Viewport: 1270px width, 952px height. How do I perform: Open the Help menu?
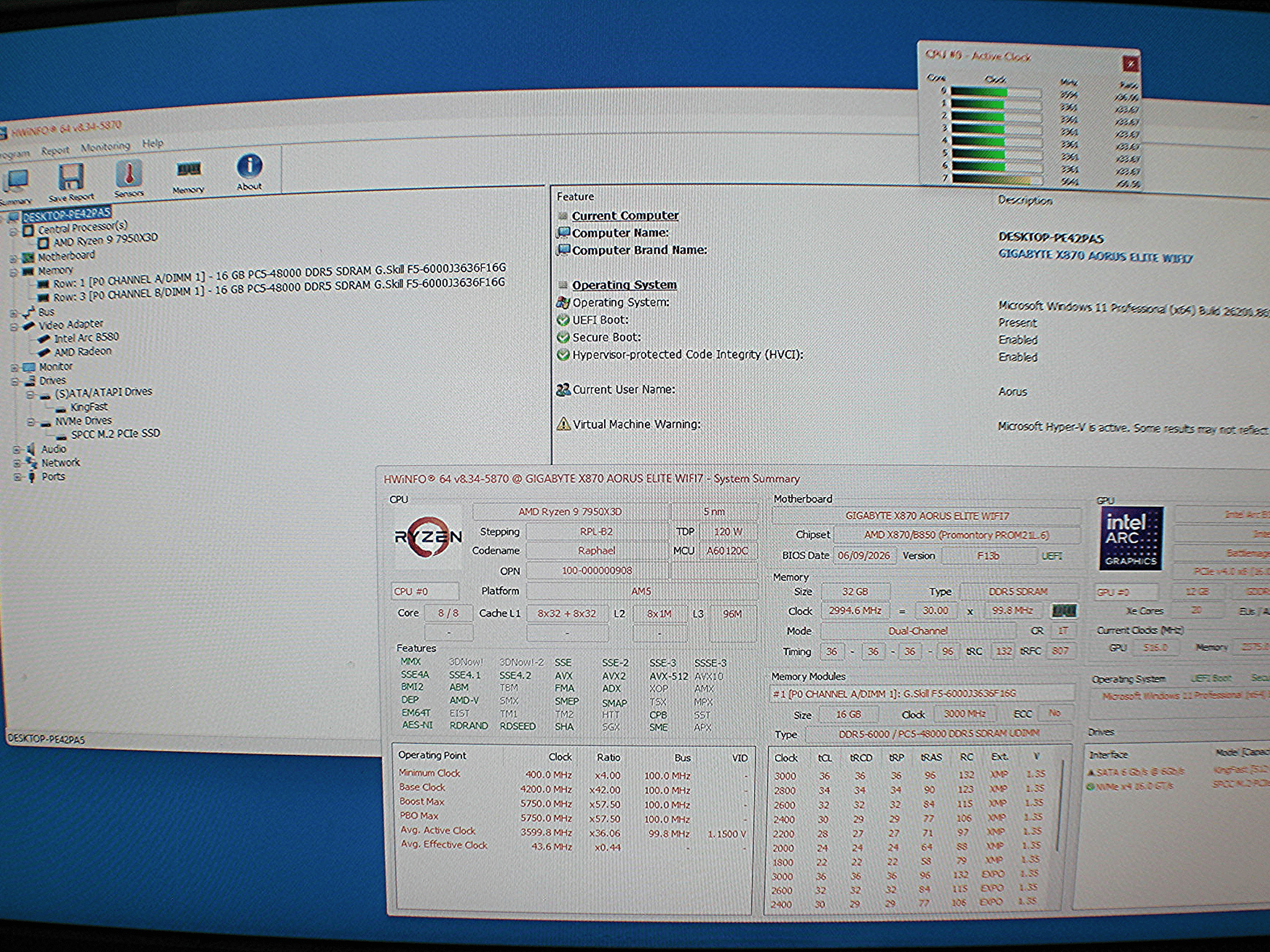coord(153,143)
